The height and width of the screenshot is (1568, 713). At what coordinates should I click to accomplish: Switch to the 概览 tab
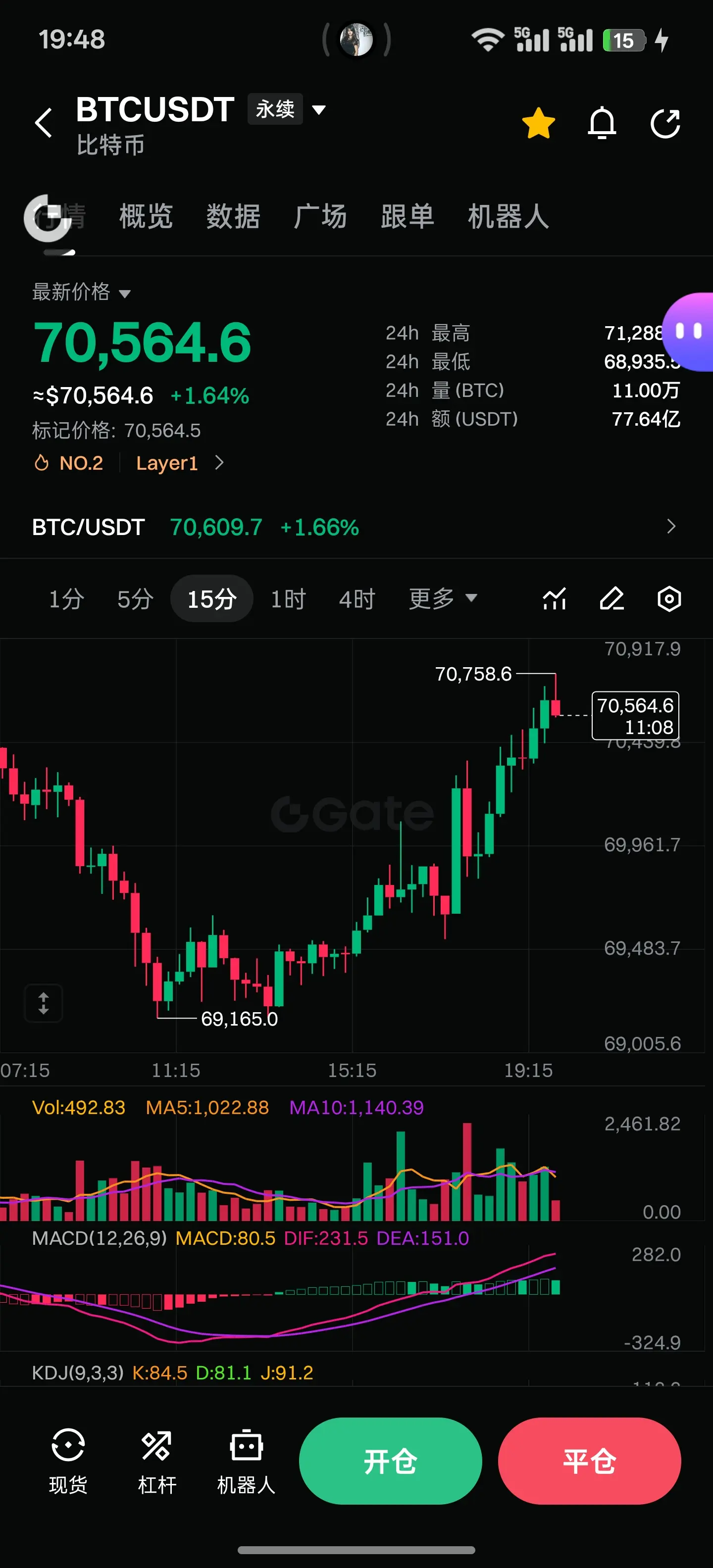tap(146, 217)
